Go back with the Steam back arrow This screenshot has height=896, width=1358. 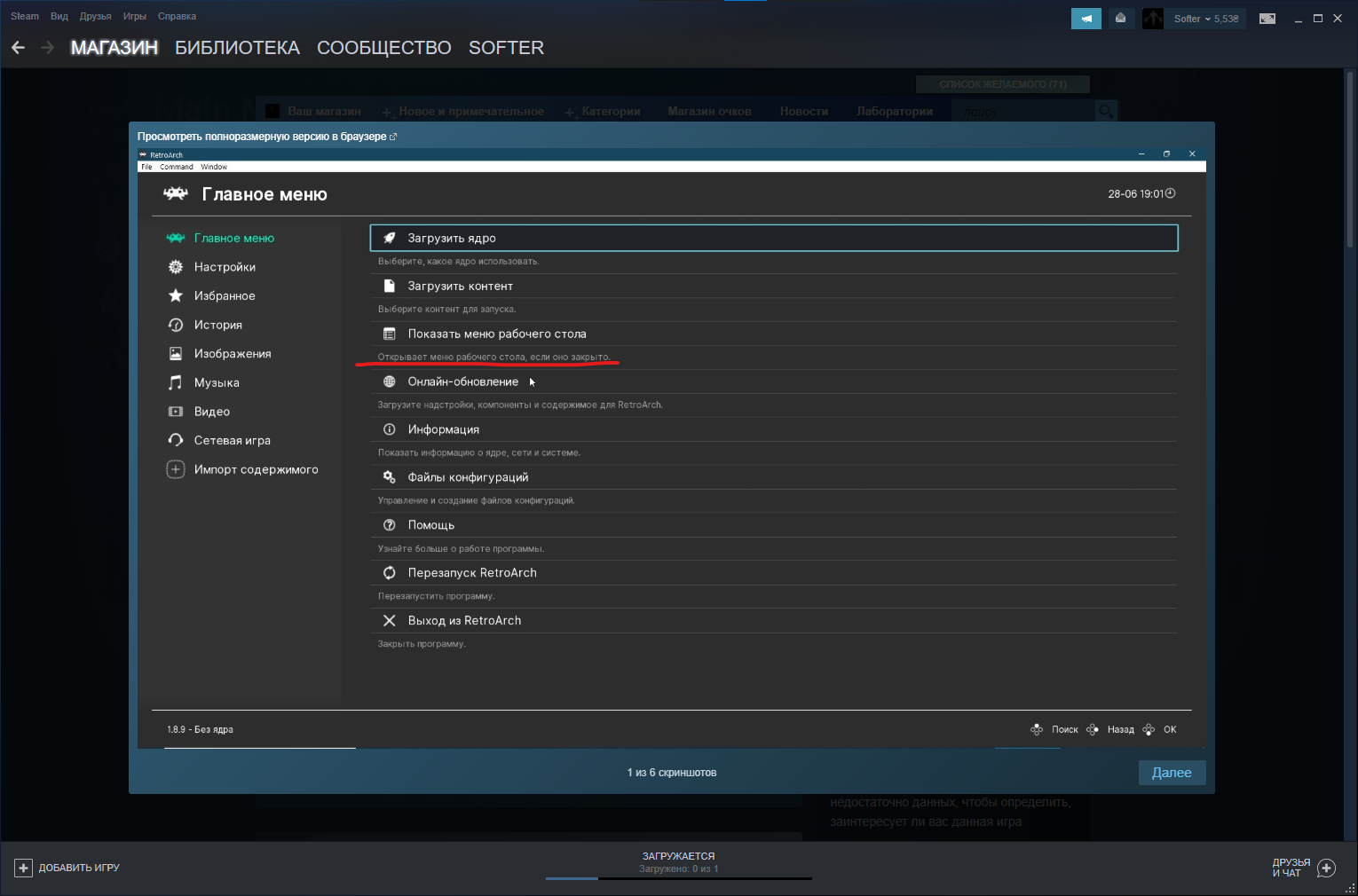coord(18,48)
